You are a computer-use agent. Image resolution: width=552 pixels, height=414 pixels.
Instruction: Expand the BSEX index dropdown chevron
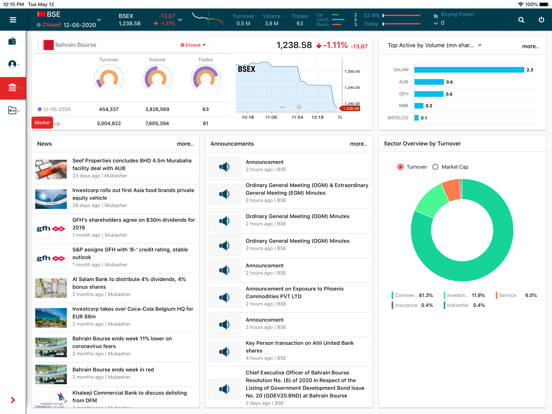(x=180, y=20)
